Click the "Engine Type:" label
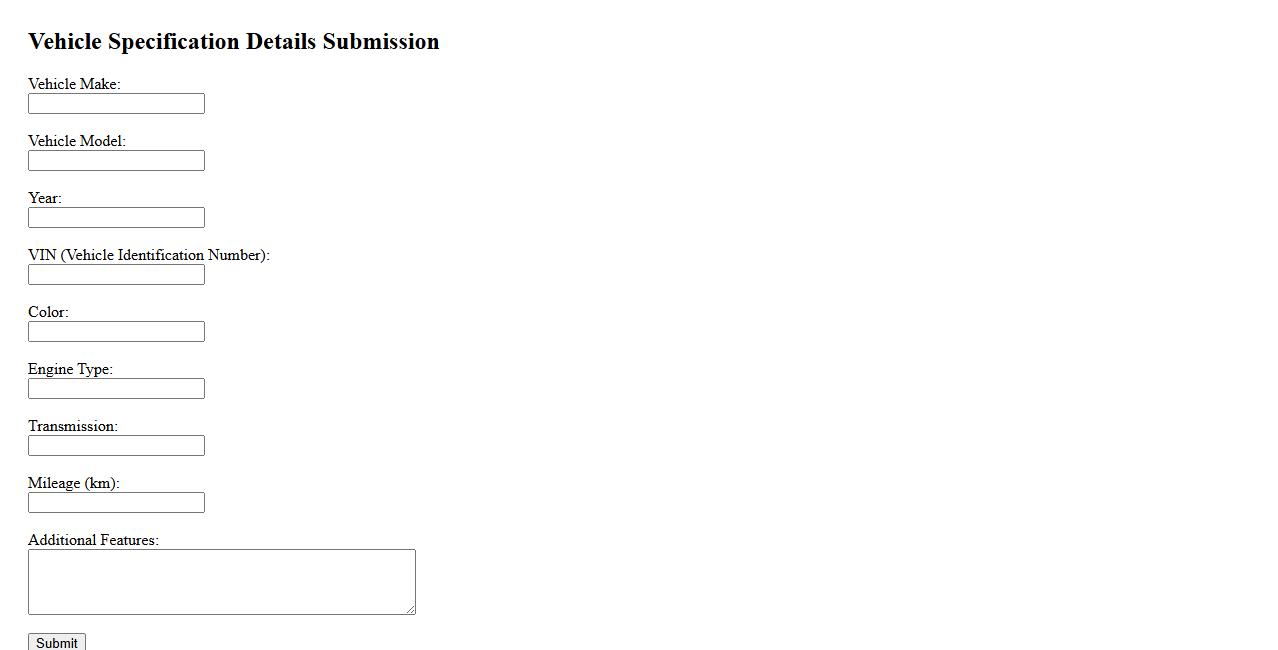This screenshot has height=650, width=1278. [x=70, y=369]
